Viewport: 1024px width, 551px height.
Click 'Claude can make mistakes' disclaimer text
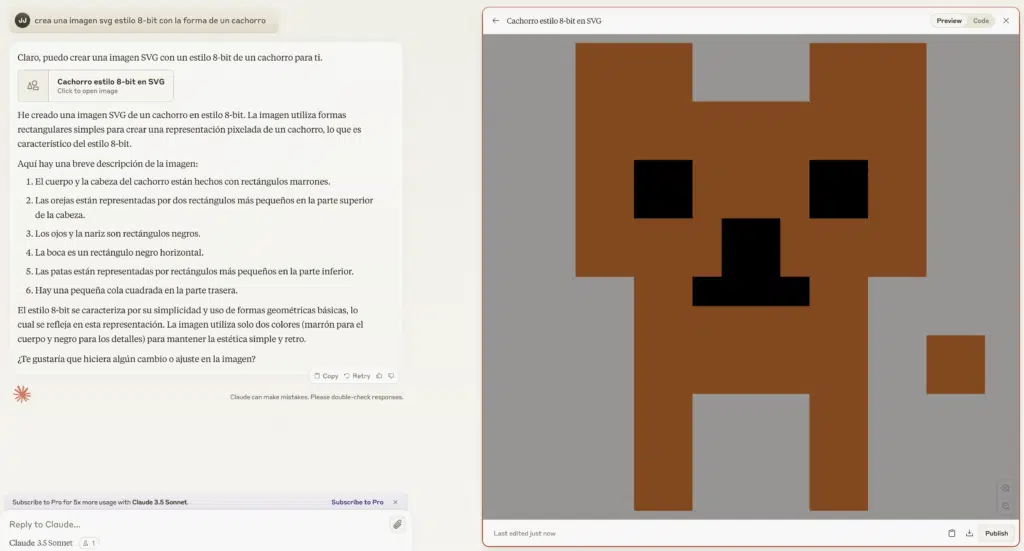coord(317,397)
